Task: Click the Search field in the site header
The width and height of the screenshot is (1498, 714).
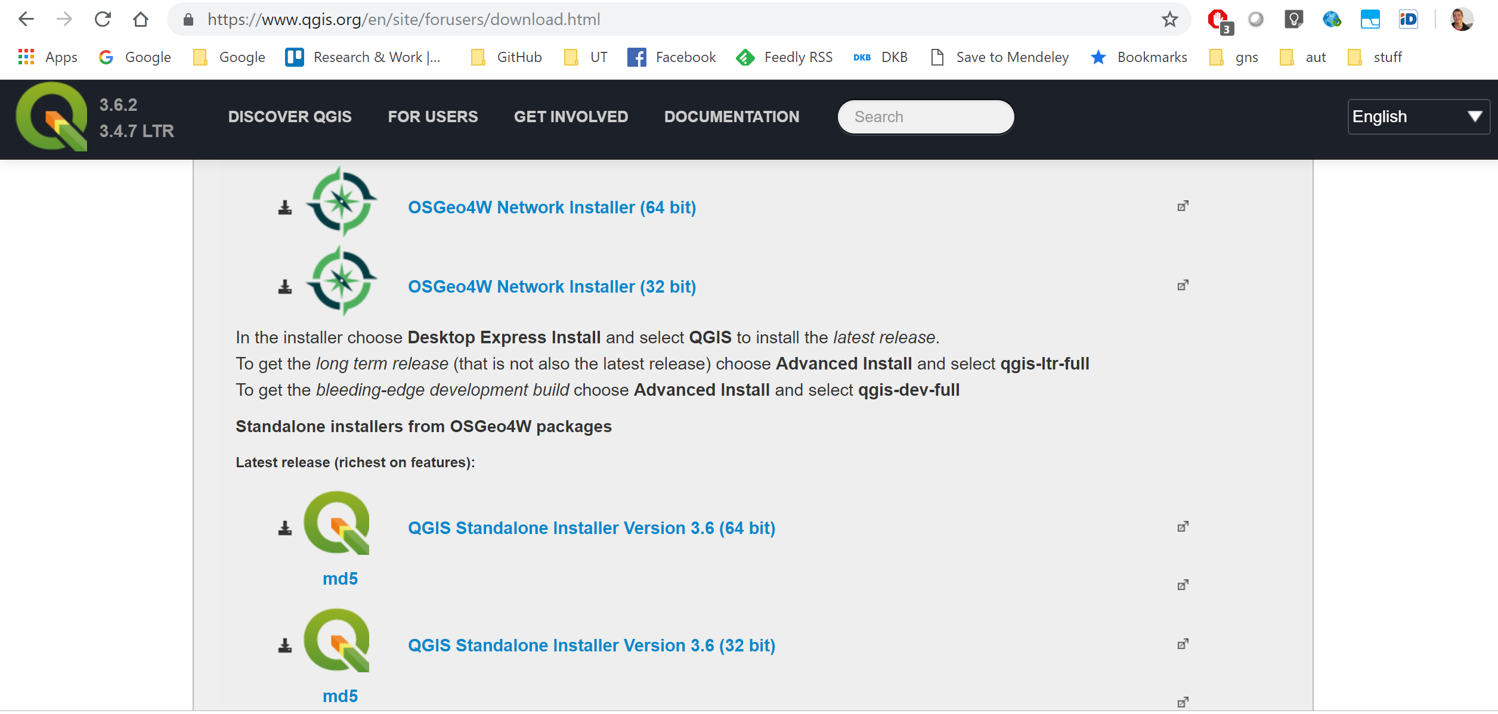Action: point(925,117)
